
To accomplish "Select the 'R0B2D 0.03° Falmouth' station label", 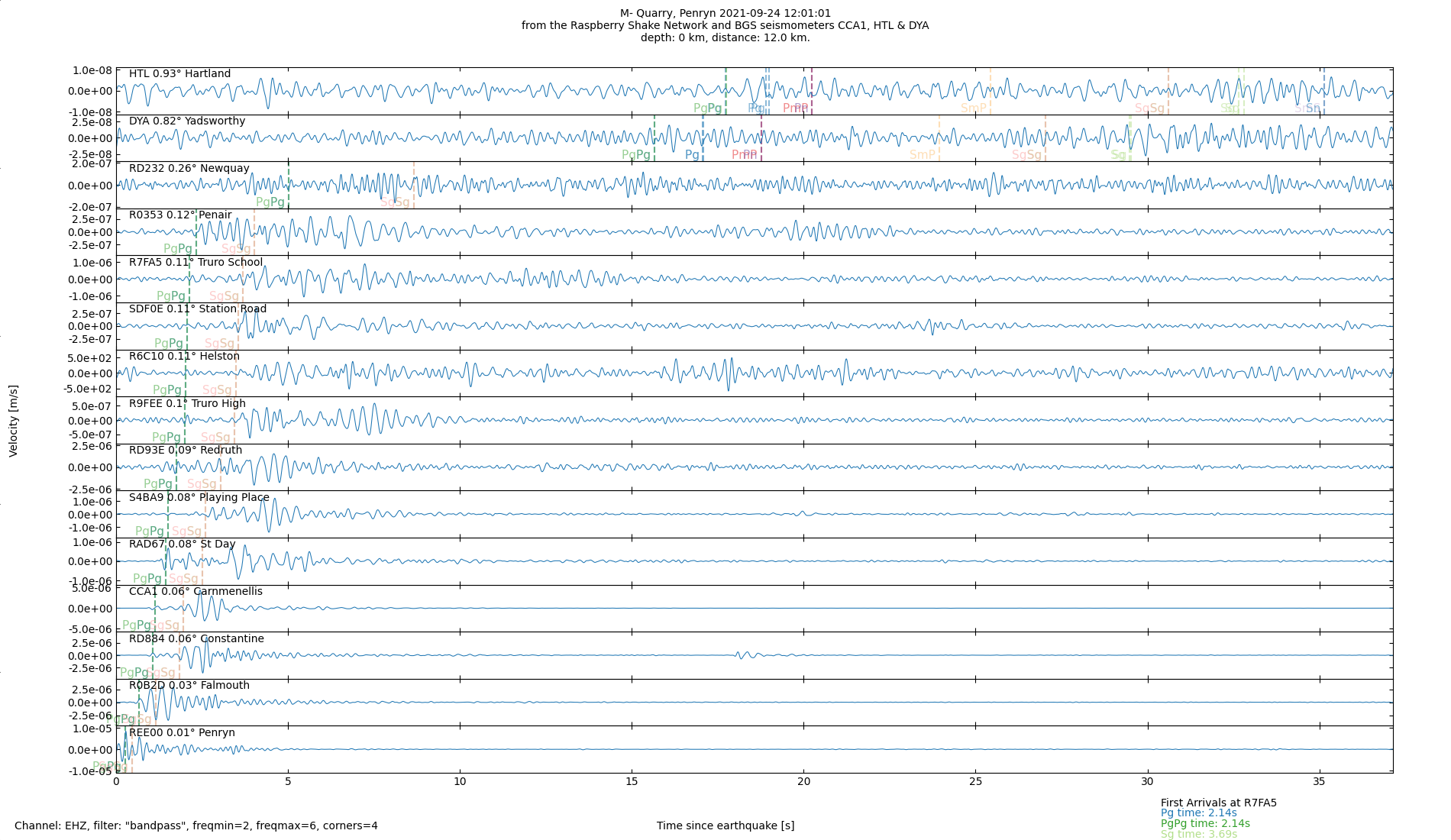I will coord(189,685).
